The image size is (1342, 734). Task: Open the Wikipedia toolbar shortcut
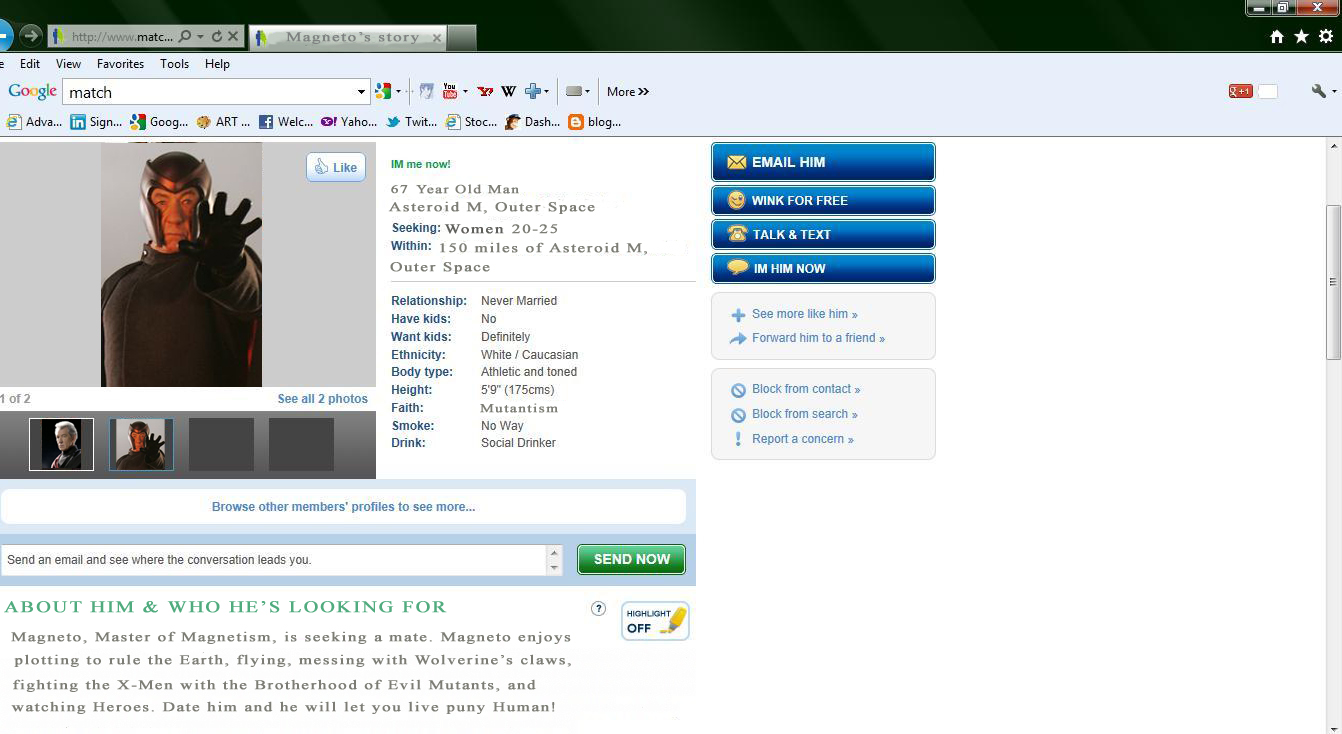(508, 91)
